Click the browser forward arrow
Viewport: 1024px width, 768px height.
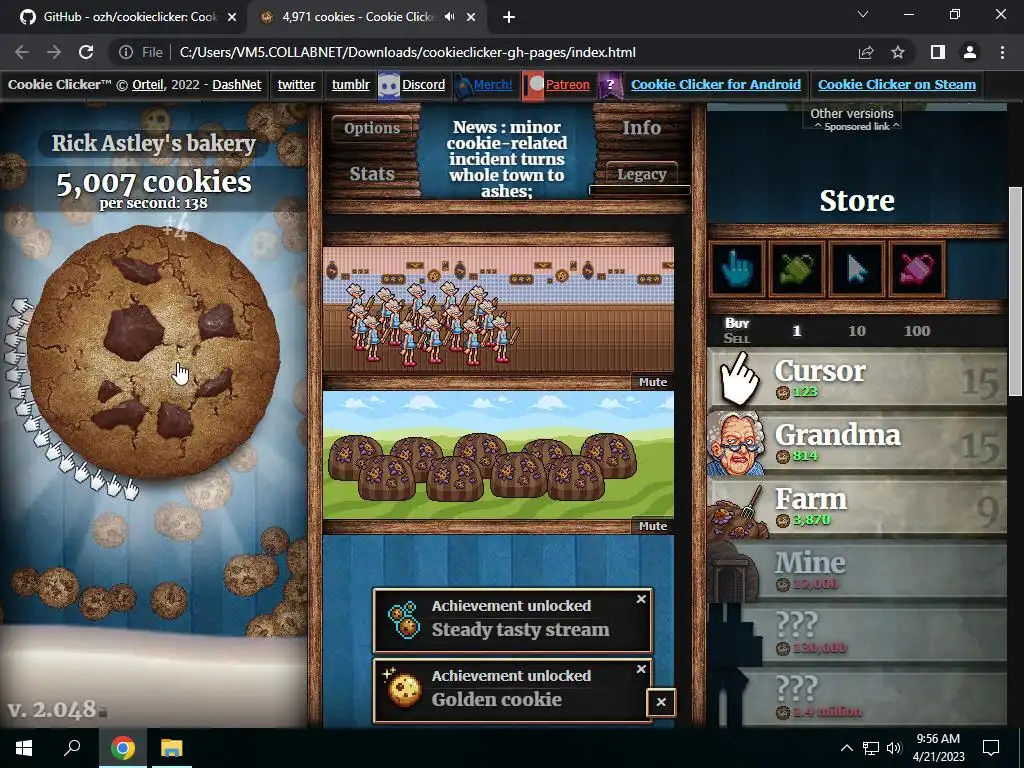54,52
